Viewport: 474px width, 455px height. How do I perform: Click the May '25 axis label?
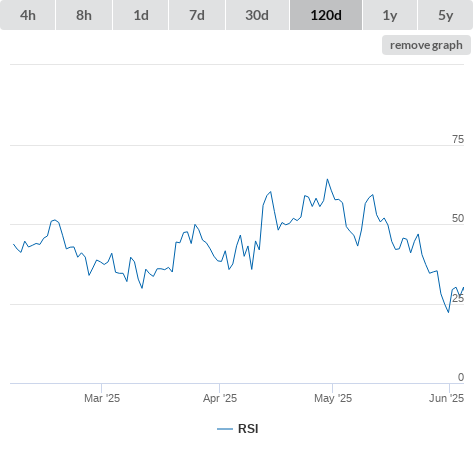[333, 398]
